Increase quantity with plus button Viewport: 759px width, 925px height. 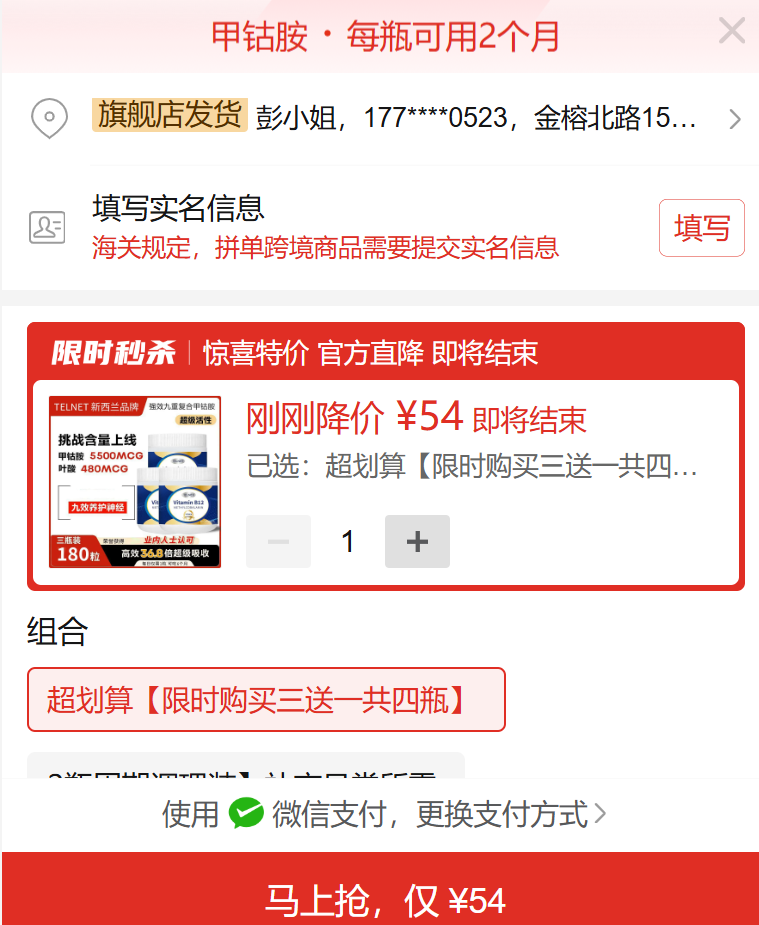pyautogui.click(x=418, y=541)
